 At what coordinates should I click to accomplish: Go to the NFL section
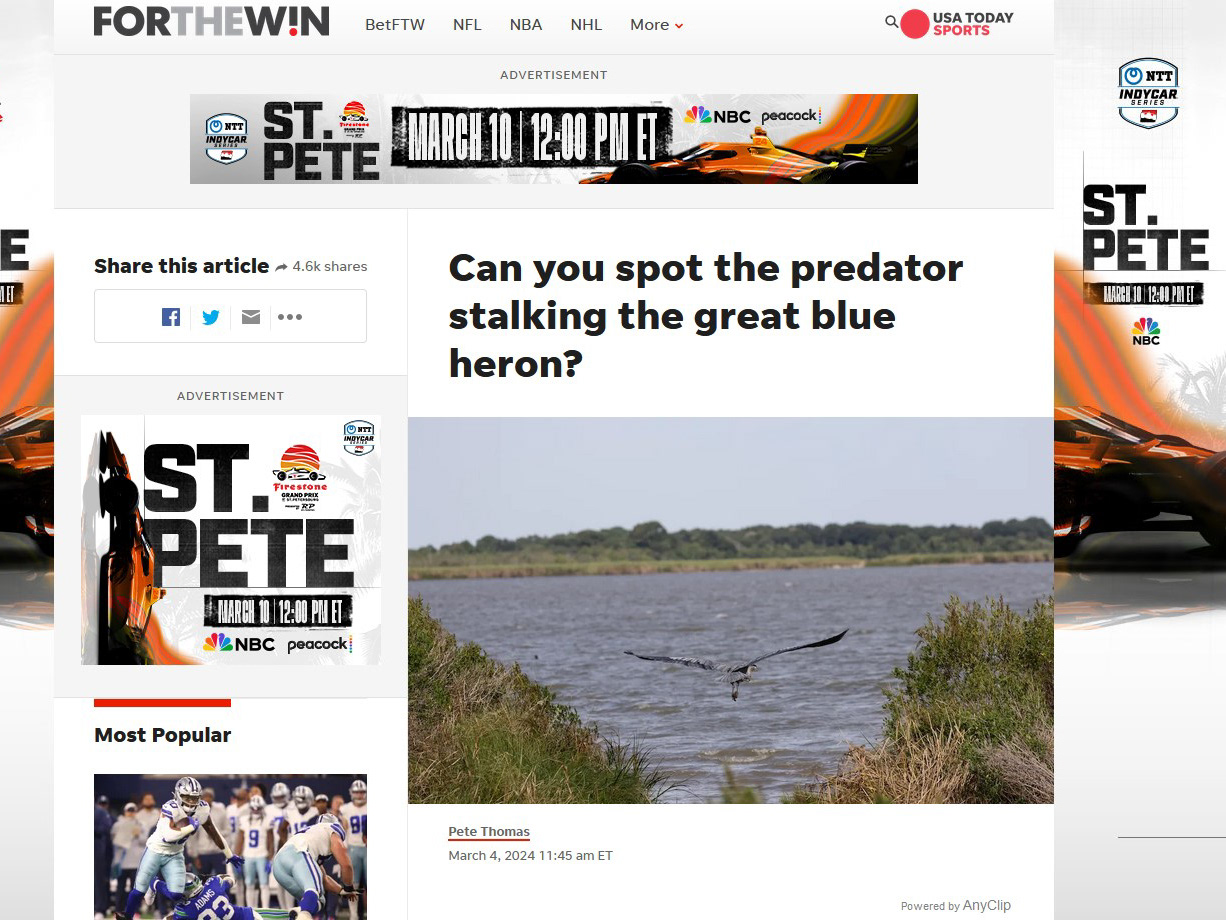(x=467, y=25)
